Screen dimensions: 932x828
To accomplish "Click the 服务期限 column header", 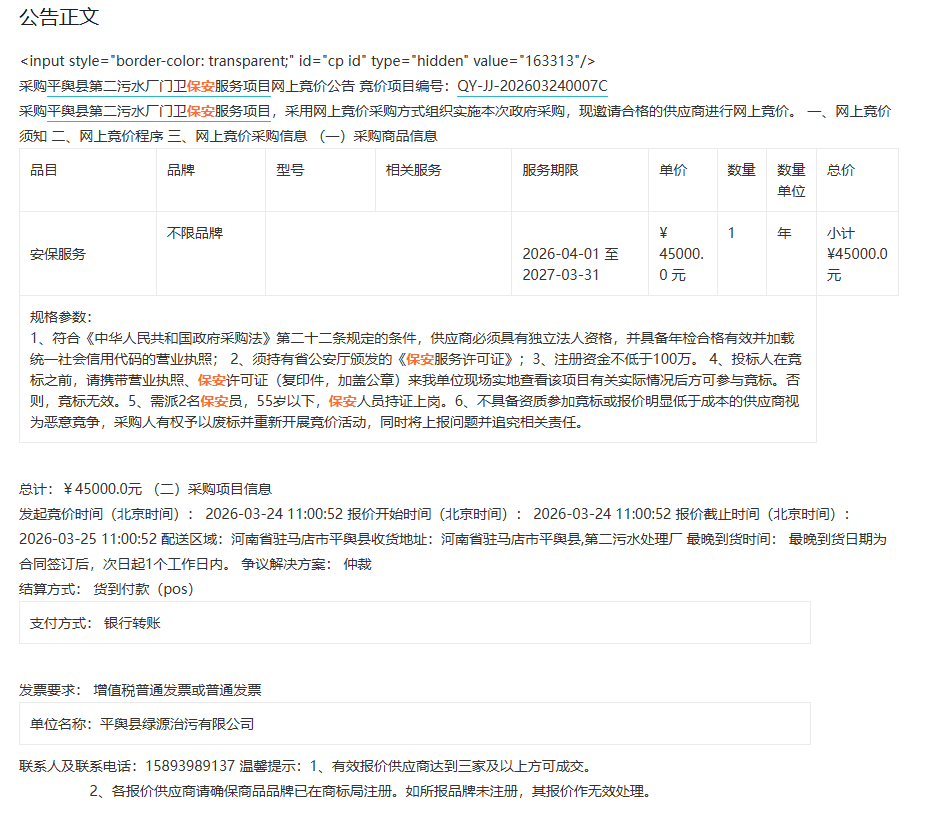I will point(550,171).
